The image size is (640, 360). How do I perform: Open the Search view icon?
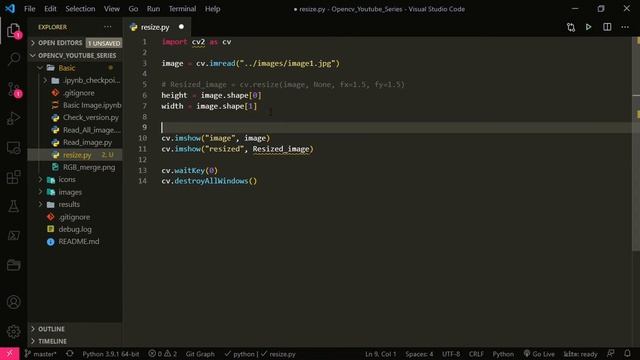coord(13,59)
